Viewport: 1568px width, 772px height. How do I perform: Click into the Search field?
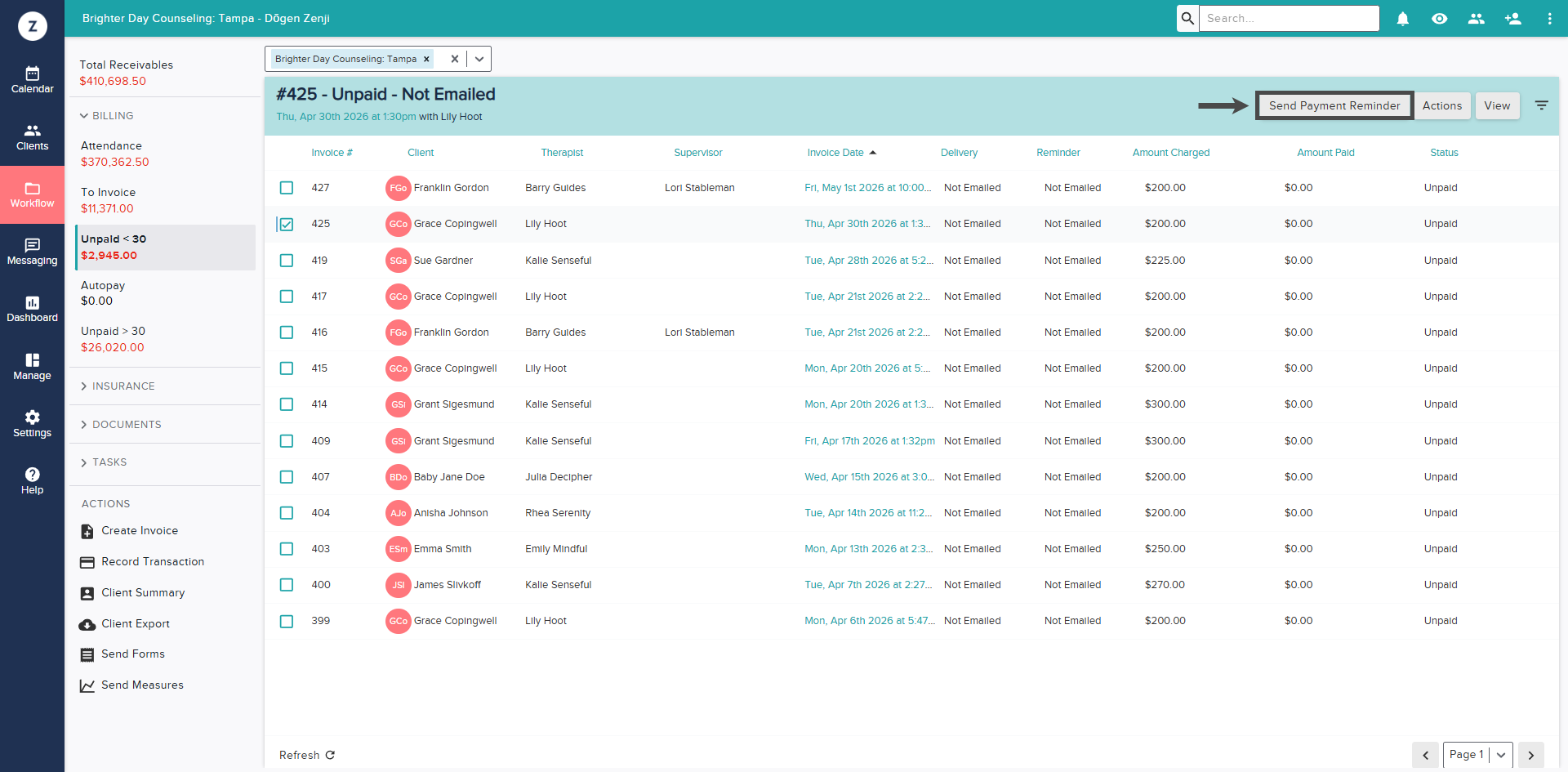(1289, 18)
